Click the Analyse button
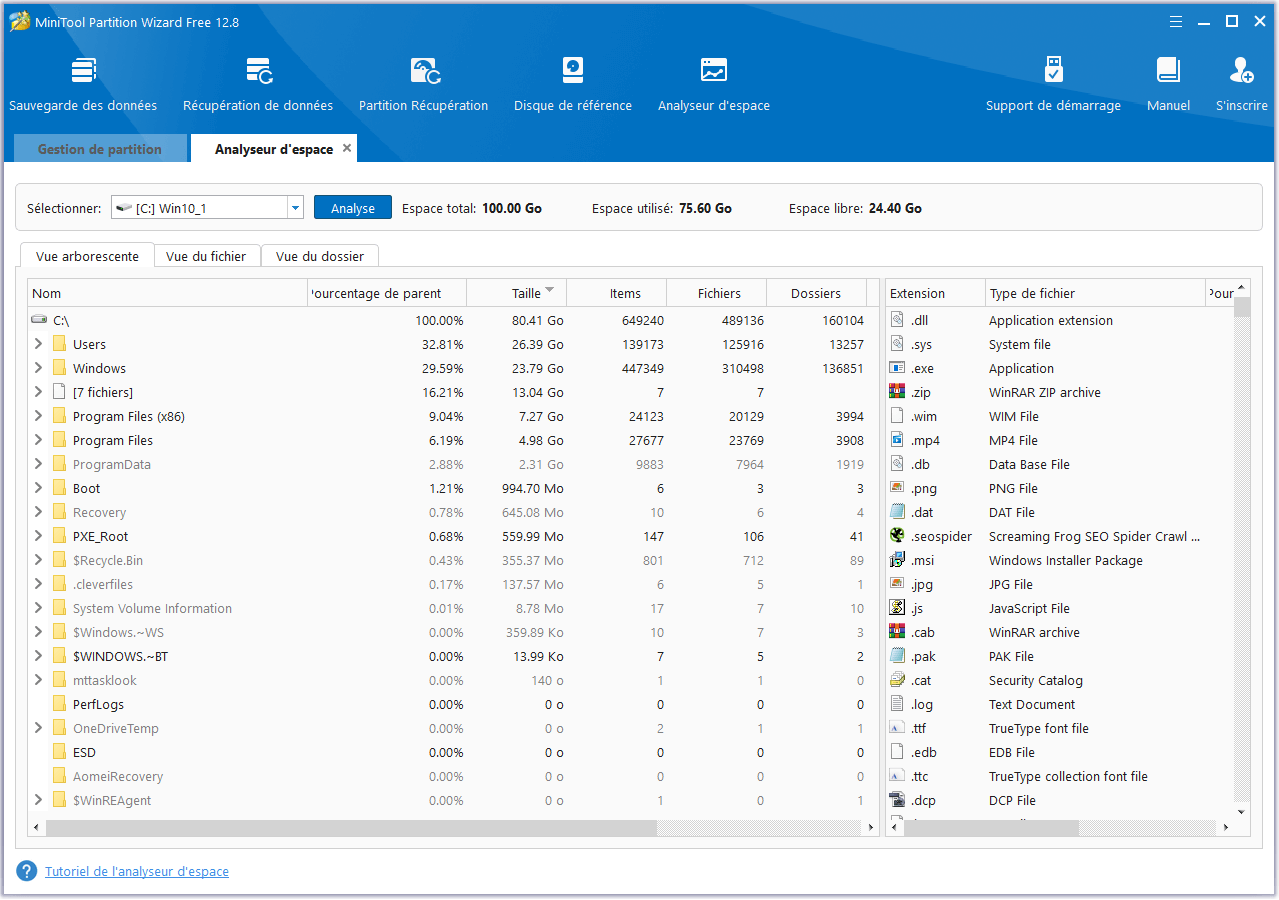This screenshot has height=900, width=1279. click(353, 208)
